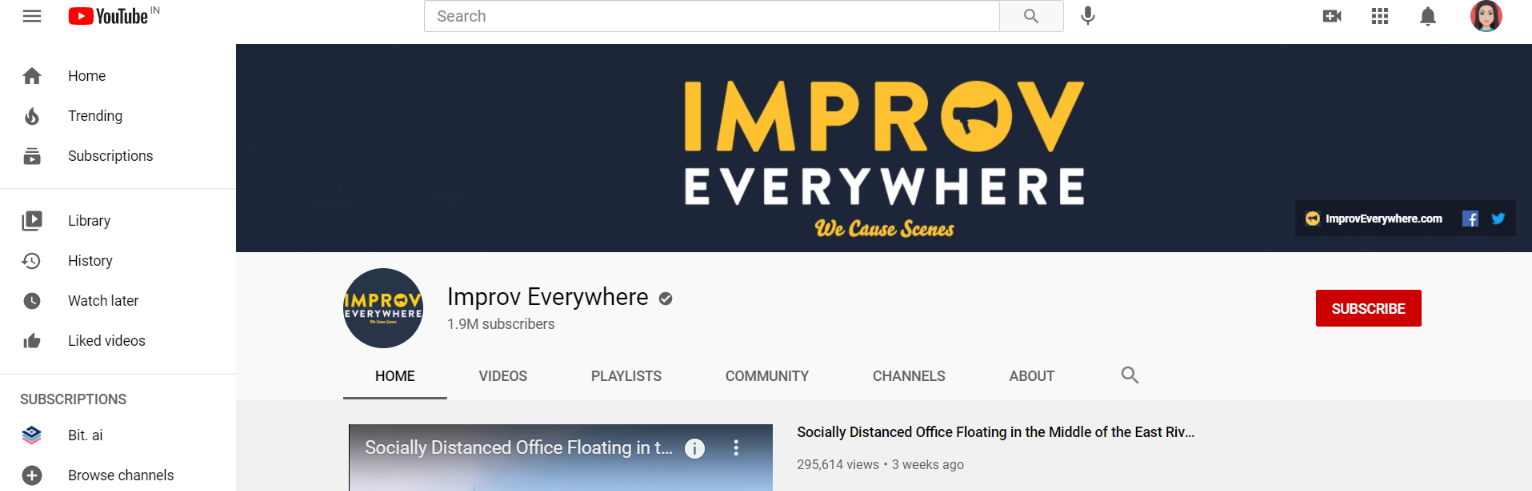Screen dimensions: 1532x491
Task: Click Liked videos label
Action: [x=107, y=341]
